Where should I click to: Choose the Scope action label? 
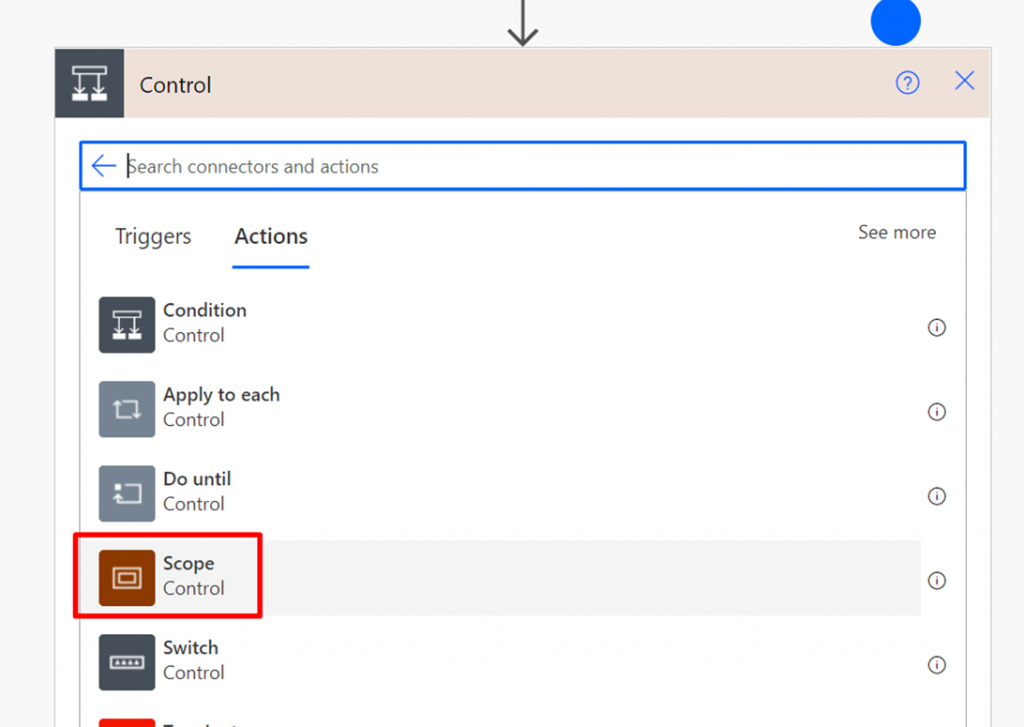pyautogui.click(x=189, y=564)
